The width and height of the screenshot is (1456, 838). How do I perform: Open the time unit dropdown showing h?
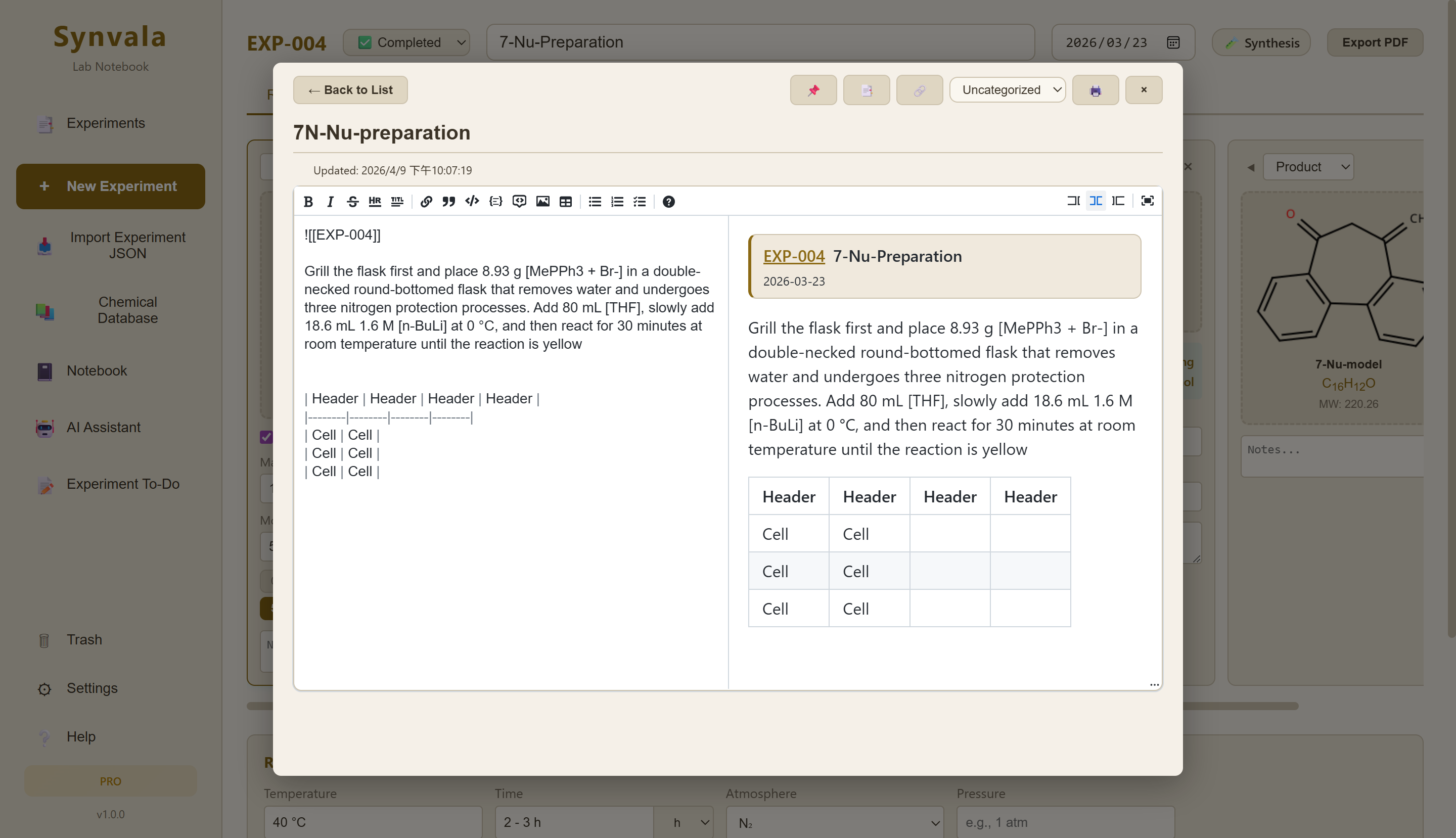click(685, 822)
